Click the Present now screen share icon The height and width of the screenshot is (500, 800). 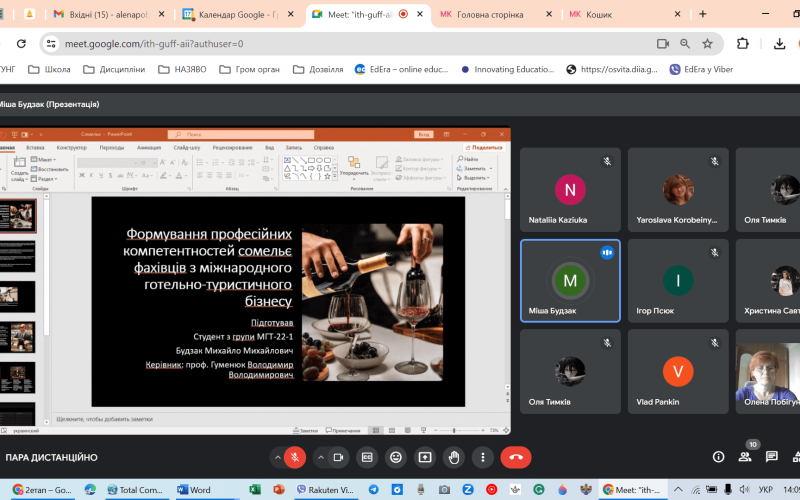click(425, 457)
